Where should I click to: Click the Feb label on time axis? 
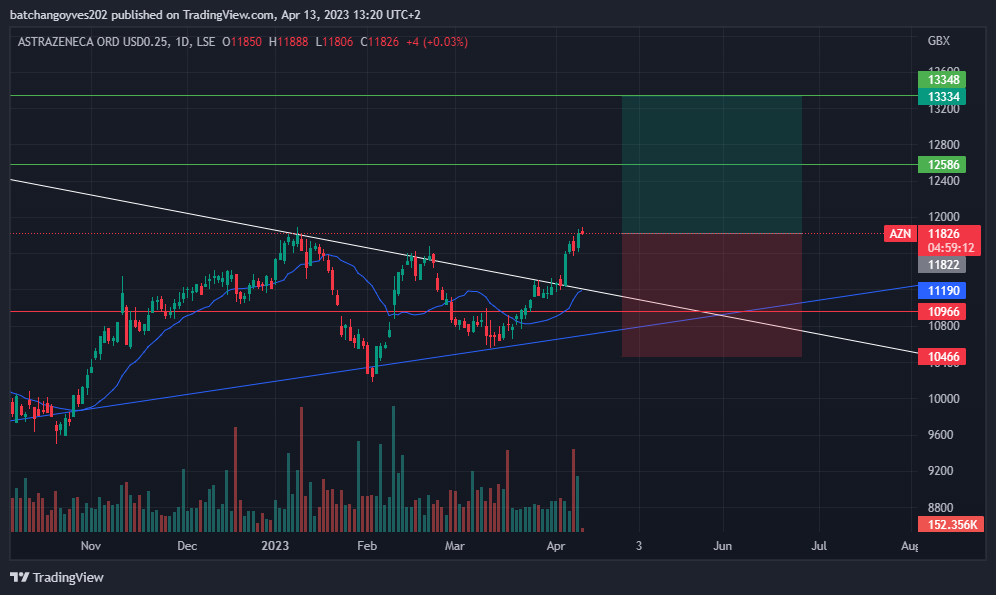coord(367,546)
